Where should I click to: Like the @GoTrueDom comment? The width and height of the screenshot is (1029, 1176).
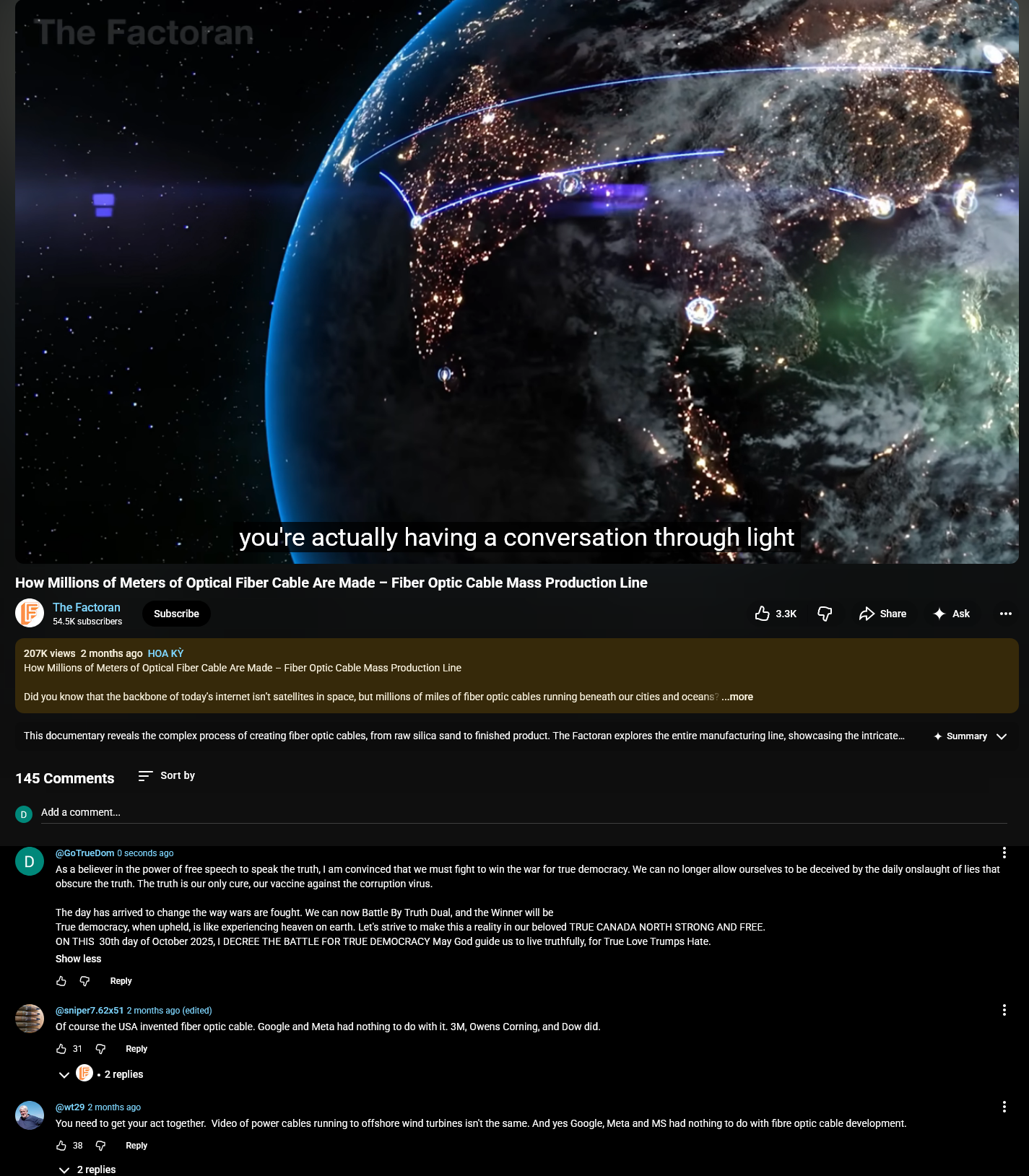tap(61, 981)
